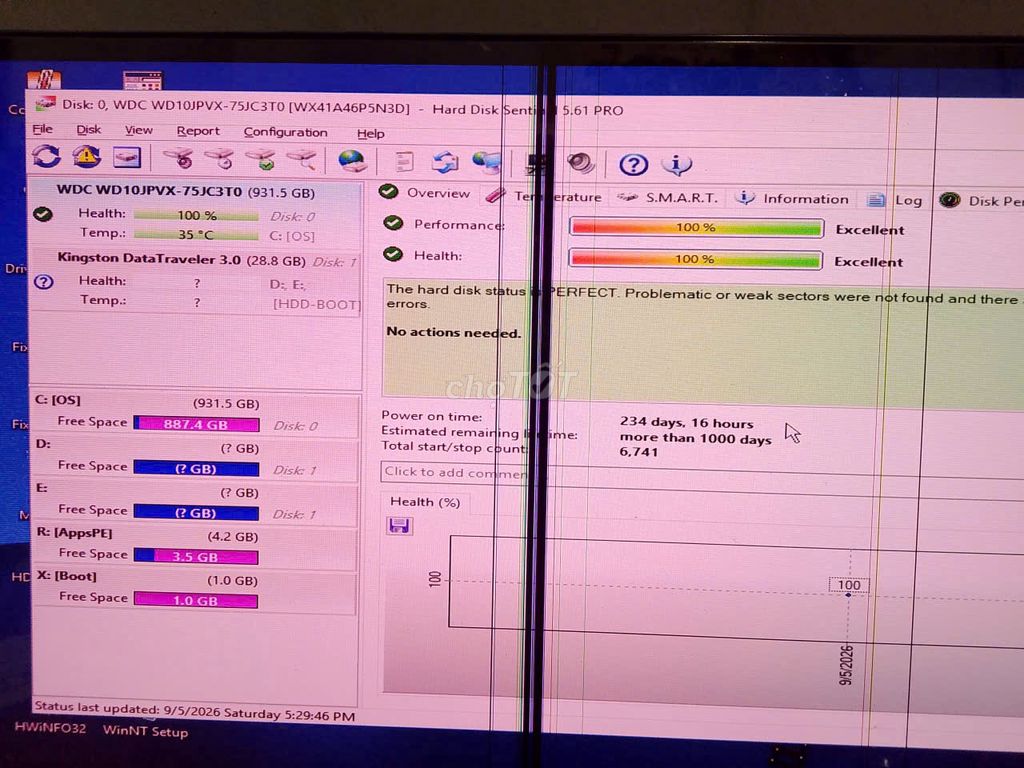
Task: Switch to the S.M.A.R.T. tab
Action: coord(667,198)
